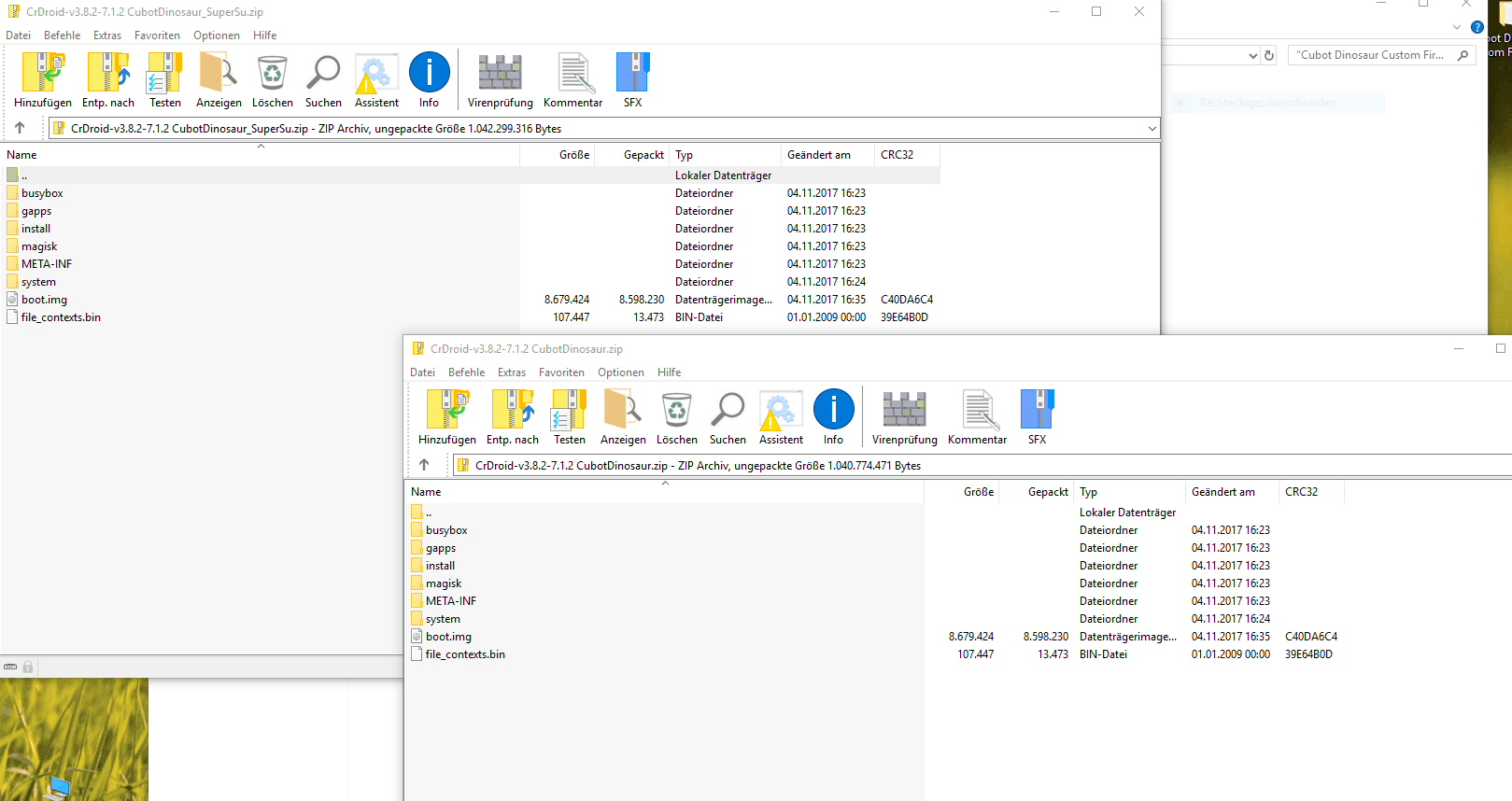This screenshot has height=801, width=1512.
Task: Select busybox folder in CubotDinosaur.zip window
Action: pos(446,530)
